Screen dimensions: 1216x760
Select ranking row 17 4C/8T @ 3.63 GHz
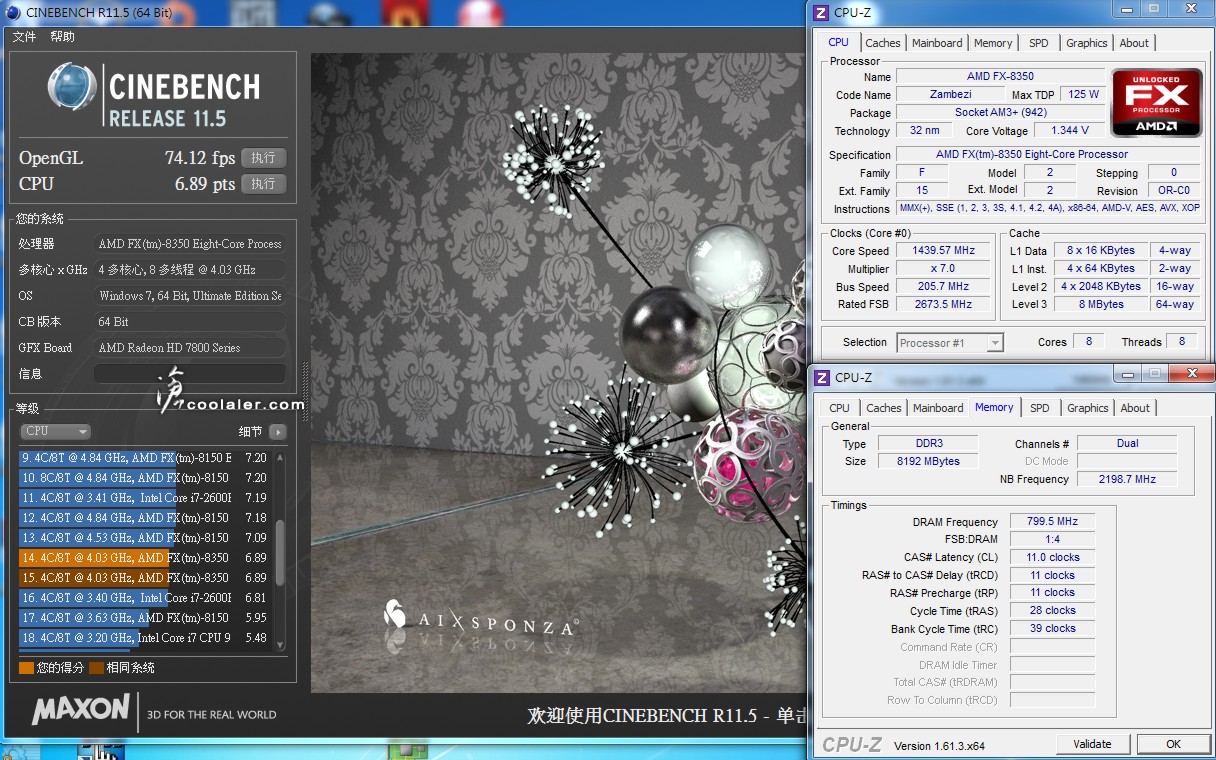145,618
